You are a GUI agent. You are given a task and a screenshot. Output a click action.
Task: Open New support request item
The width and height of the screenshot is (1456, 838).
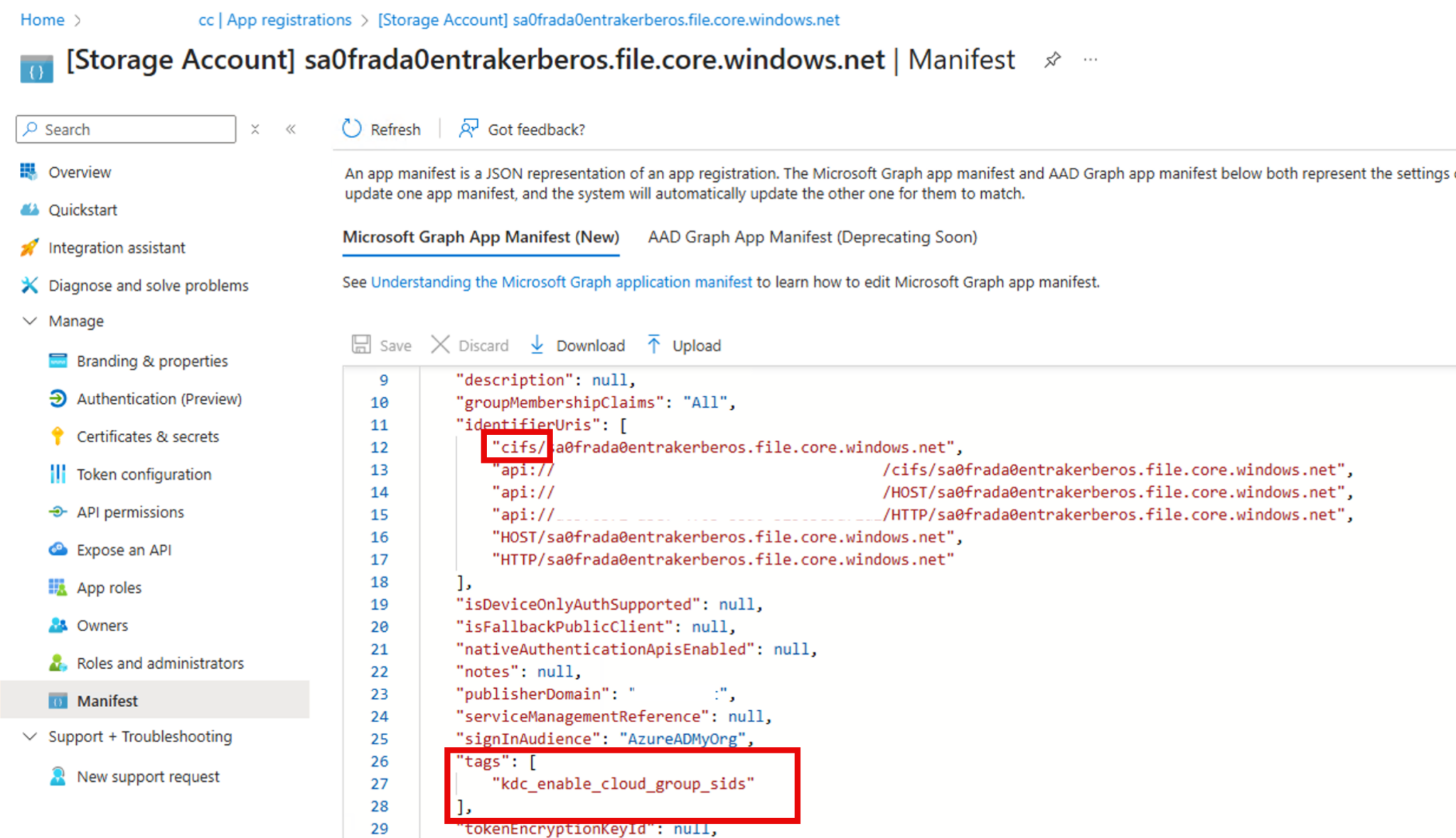click(x=148, y=777)
